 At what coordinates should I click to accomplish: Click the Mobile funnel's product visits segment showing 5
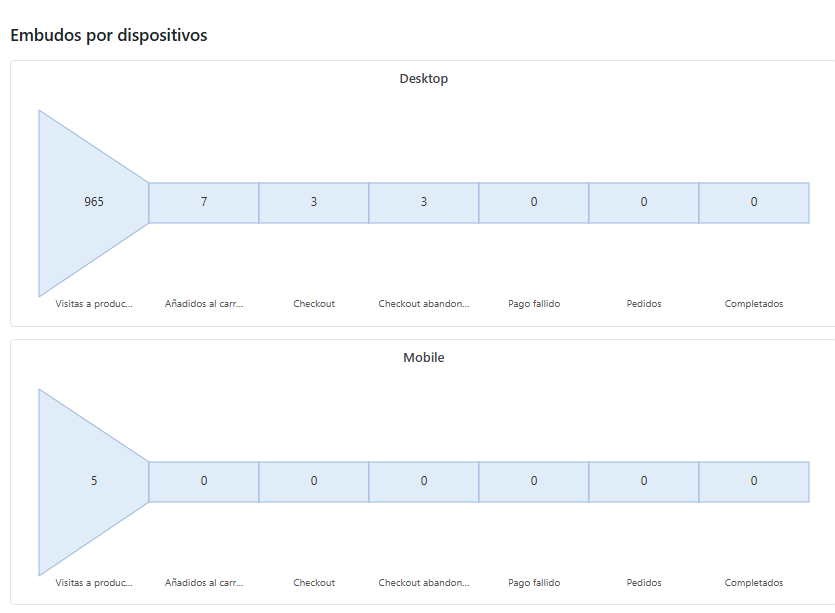(93, 481)
